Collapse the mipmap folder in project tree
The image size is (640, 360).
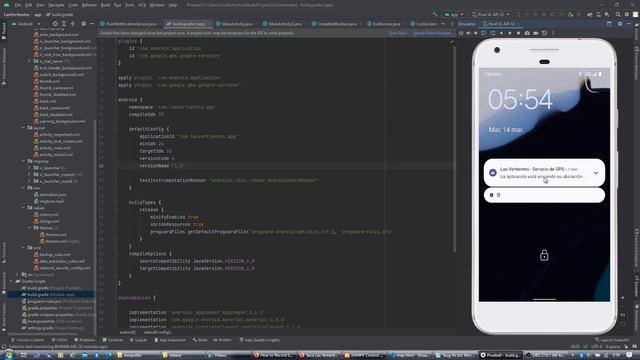click(x=23, y=161)
